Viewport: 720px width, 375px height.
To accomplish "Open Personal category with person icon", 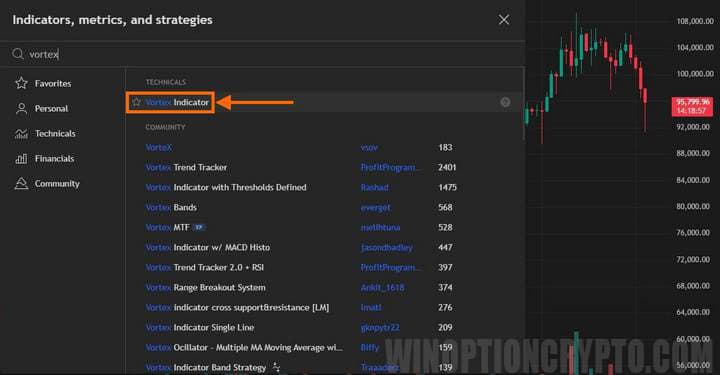I will [x=21, y=108].
